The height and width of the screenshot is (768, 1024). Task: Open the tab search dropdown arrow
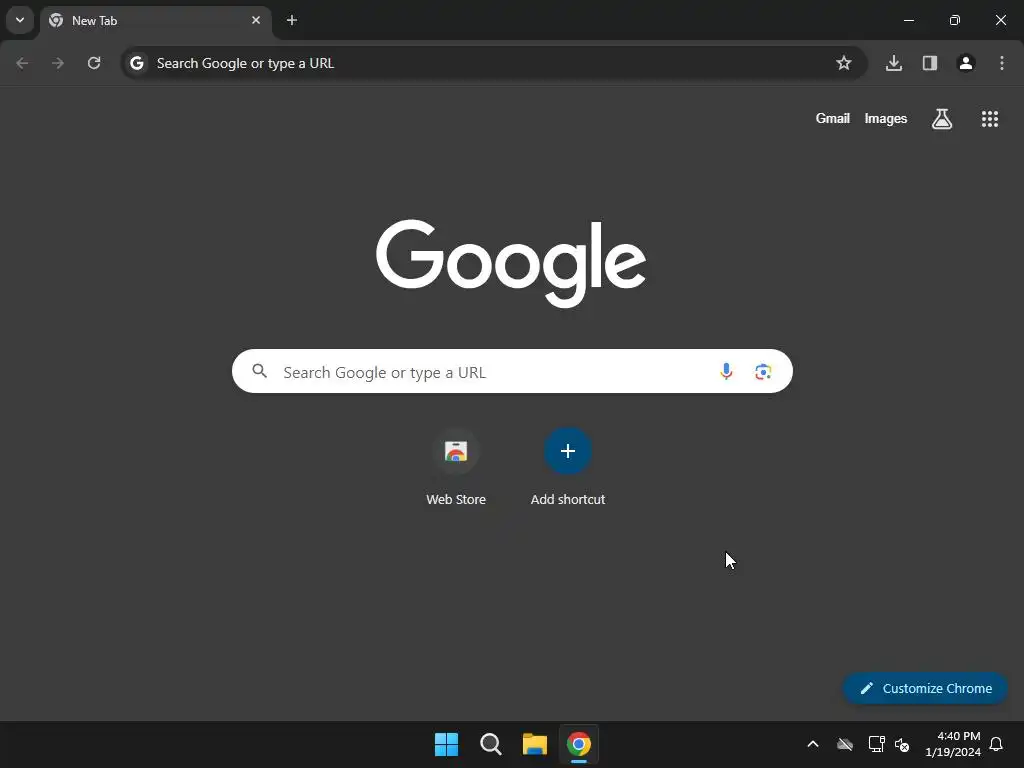click(20, 20)
